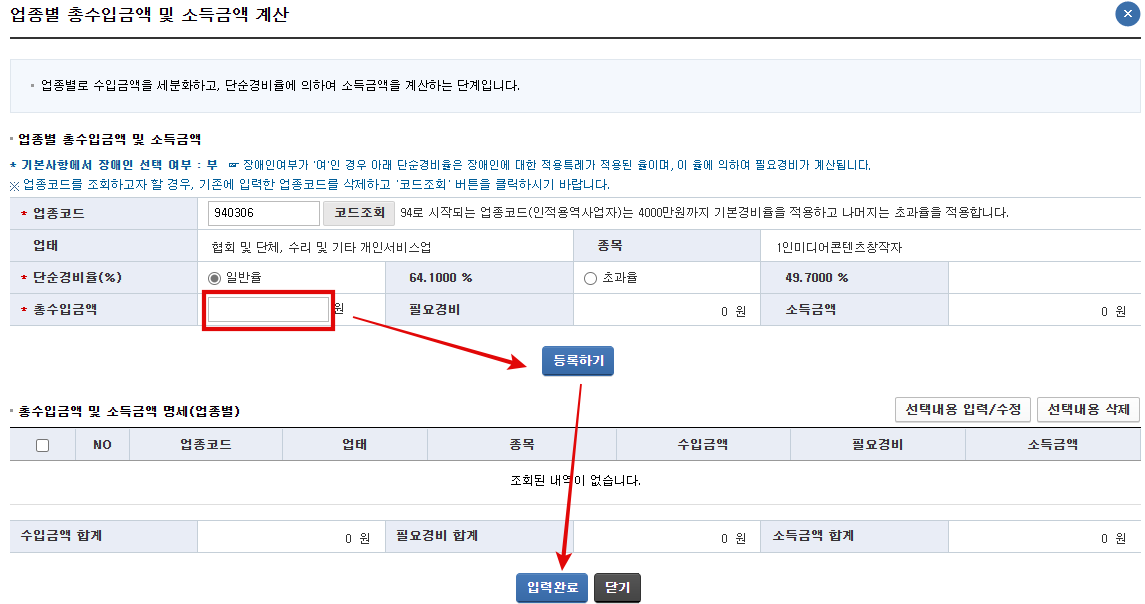This screenshot has width=1145, height=604.
Task: Click the 입력완료 completion button
Action: coord(551,588)
